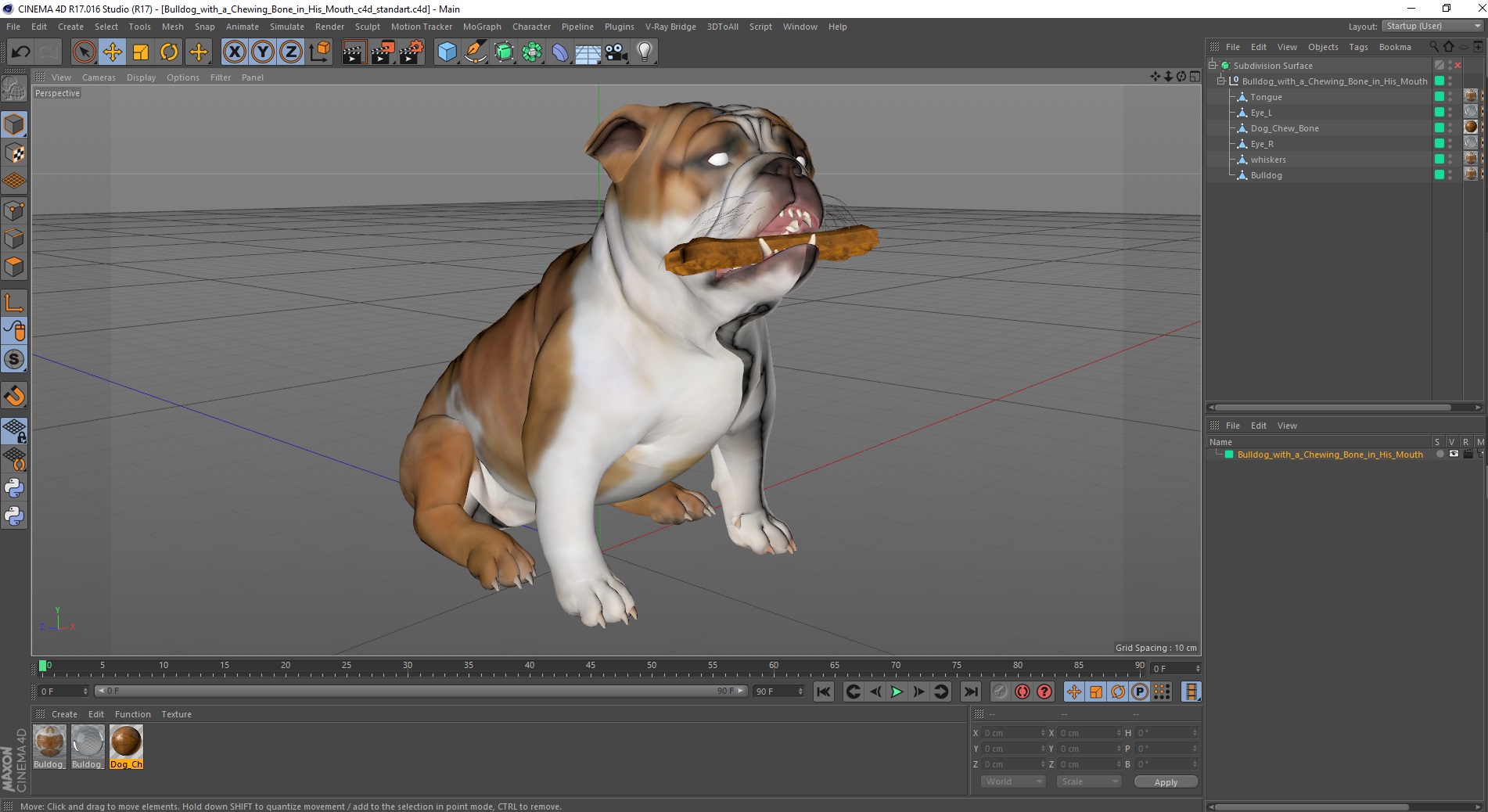Open the Simulate menu
The width and height of the screenshot is (1488, 812).
[x=287, y=27]
